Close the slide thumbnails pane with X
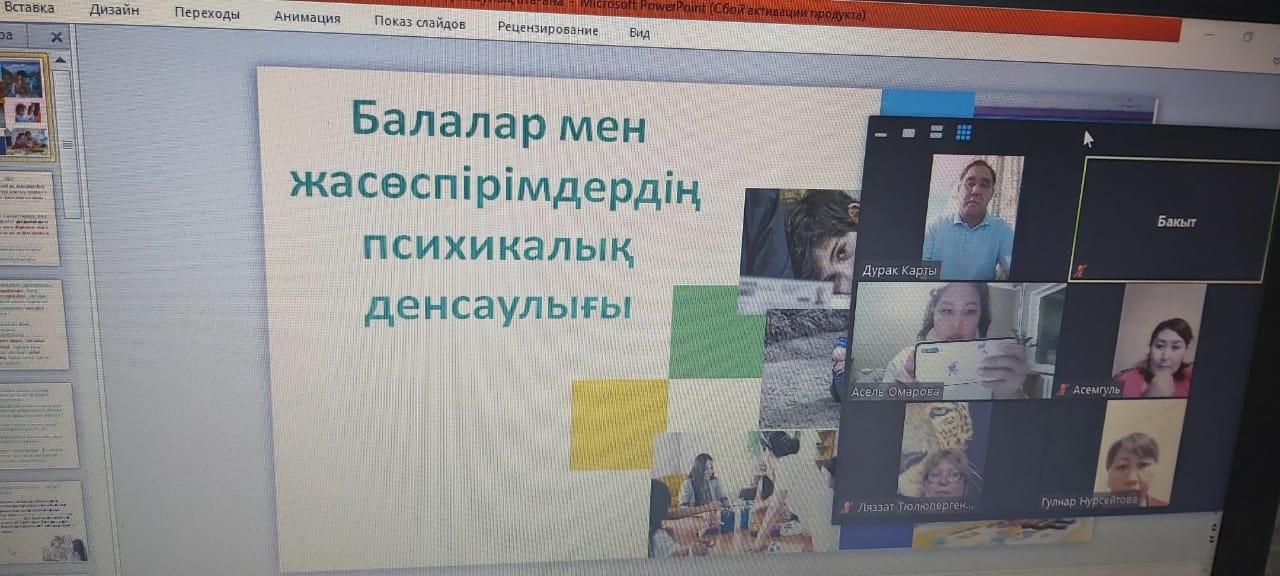Screen dimensions: 1280x576 point(56,37)
